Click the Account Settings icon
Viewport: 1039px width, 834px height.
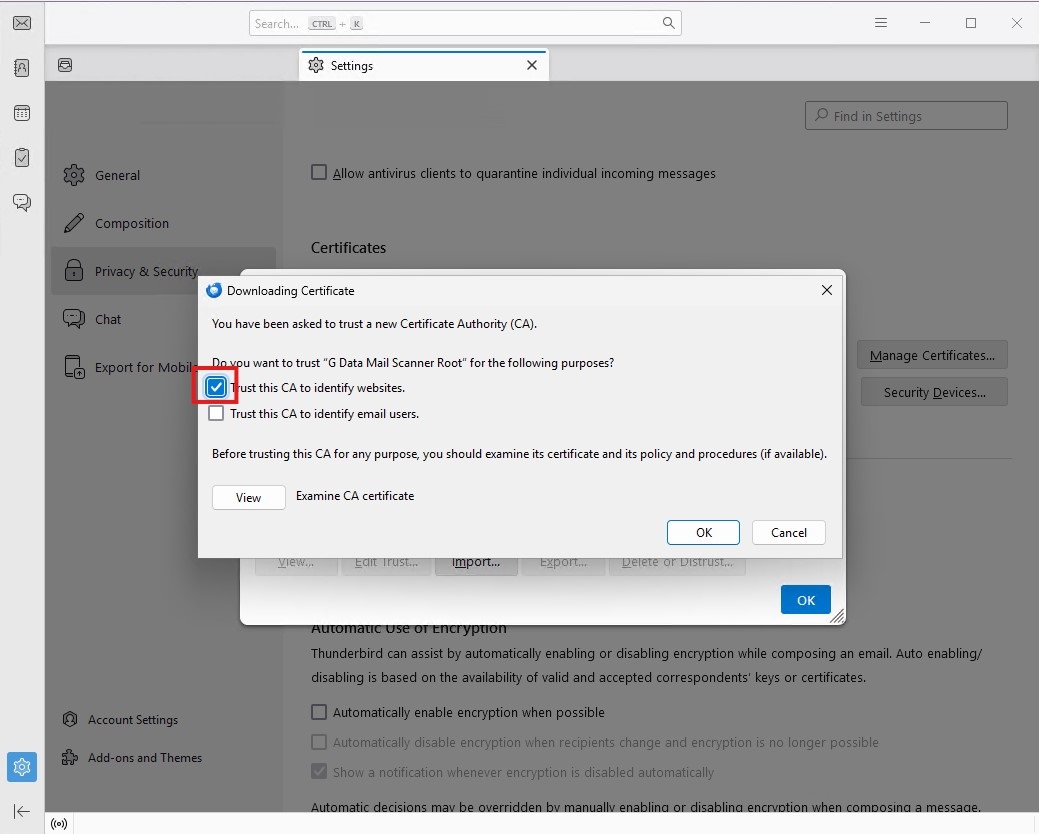coord(70,719)
